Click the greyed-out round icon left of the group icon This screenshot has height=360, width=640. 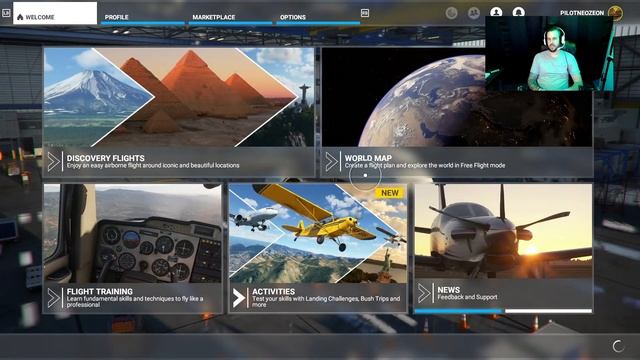point(451,13)
